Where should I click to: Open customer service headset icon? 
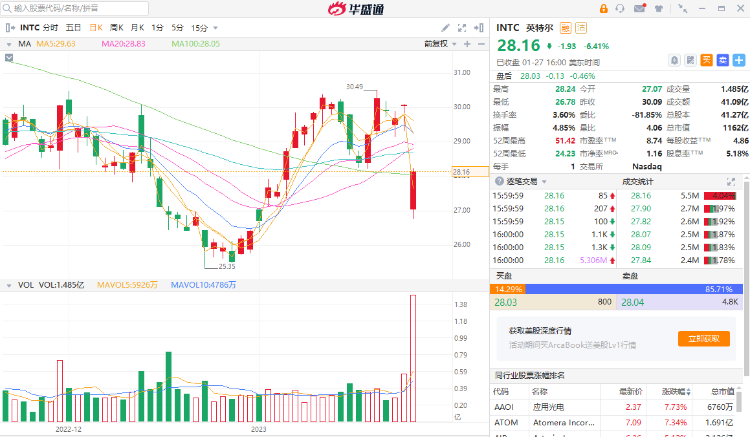point(620,9)
